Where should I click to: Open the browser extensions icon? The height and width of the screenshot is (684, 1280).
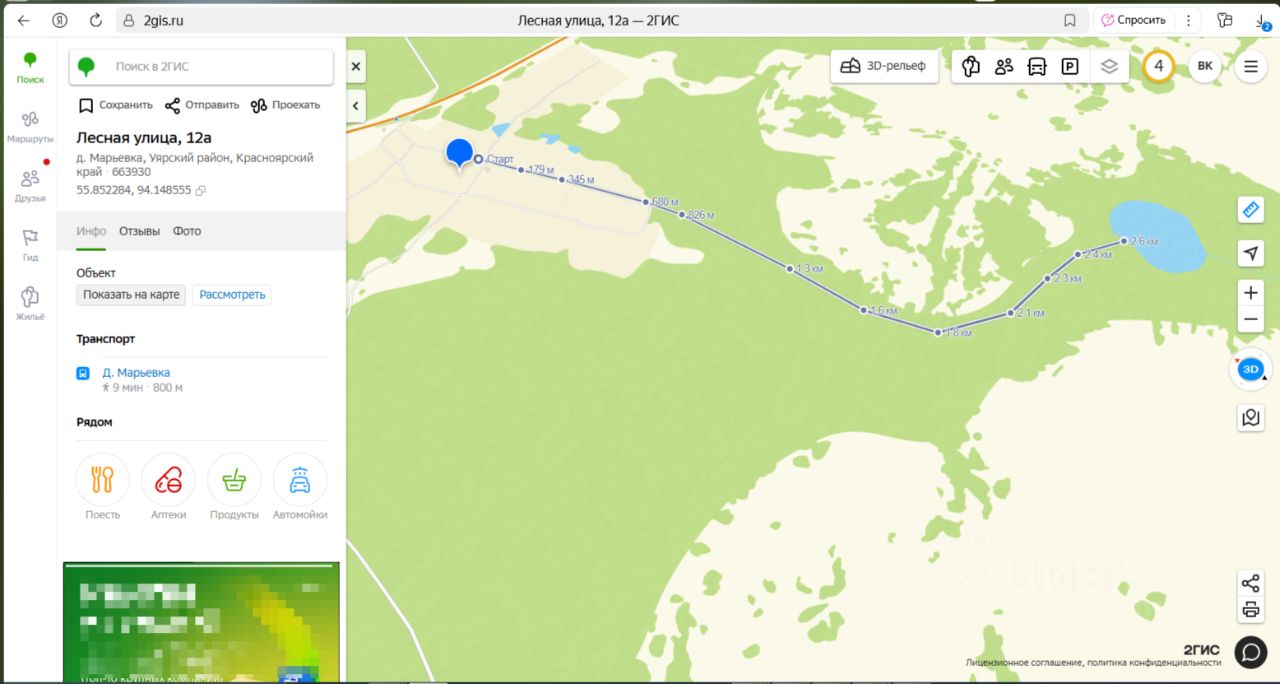click(x=1225, y=20)
